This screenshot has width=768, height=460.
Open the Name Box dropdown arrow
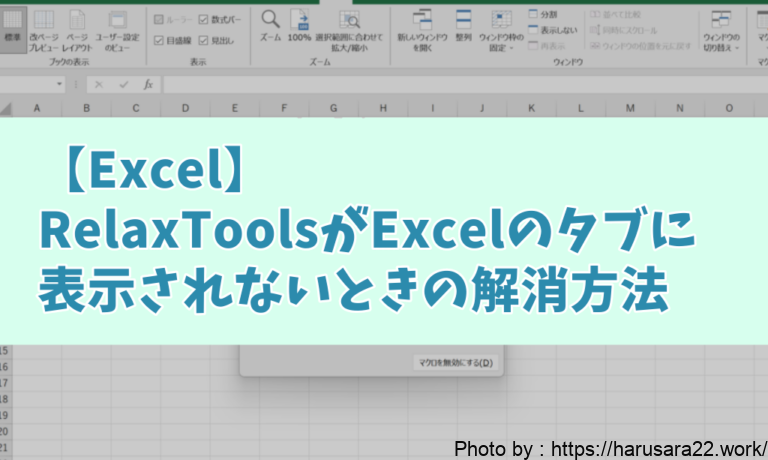tap(59, 84)
